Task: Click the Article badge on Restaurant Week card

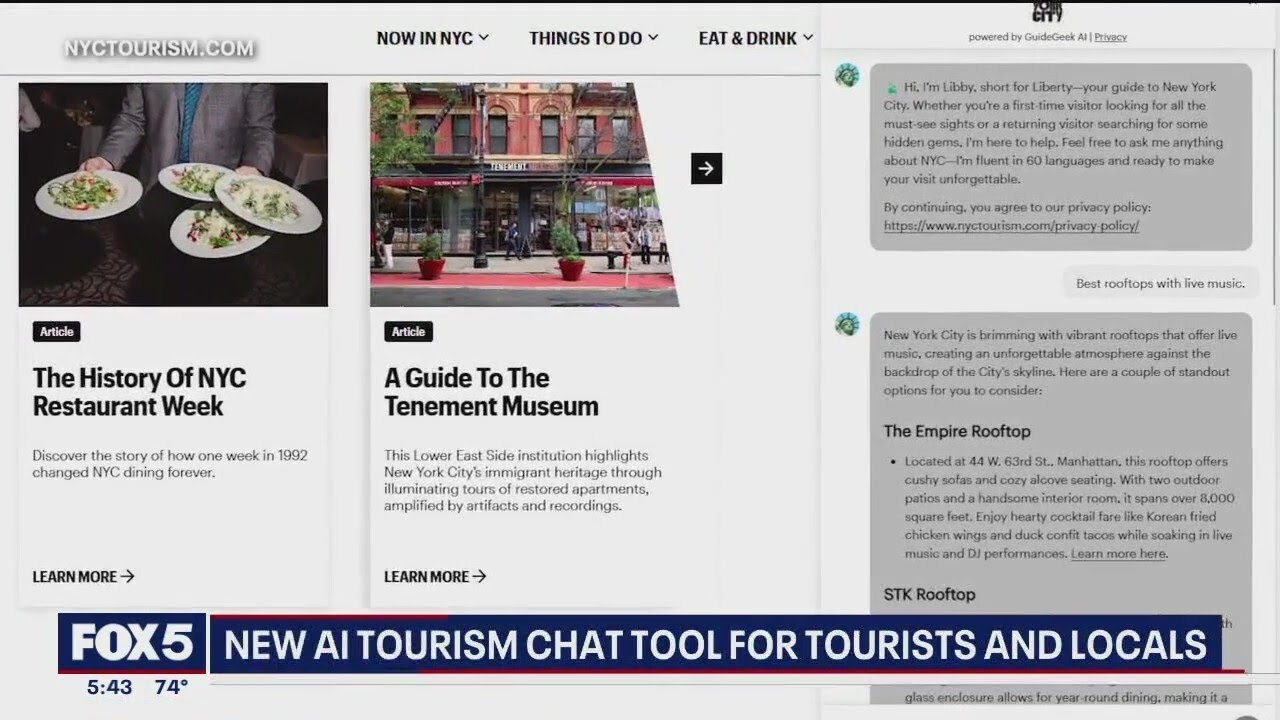Action: point(56,332)
